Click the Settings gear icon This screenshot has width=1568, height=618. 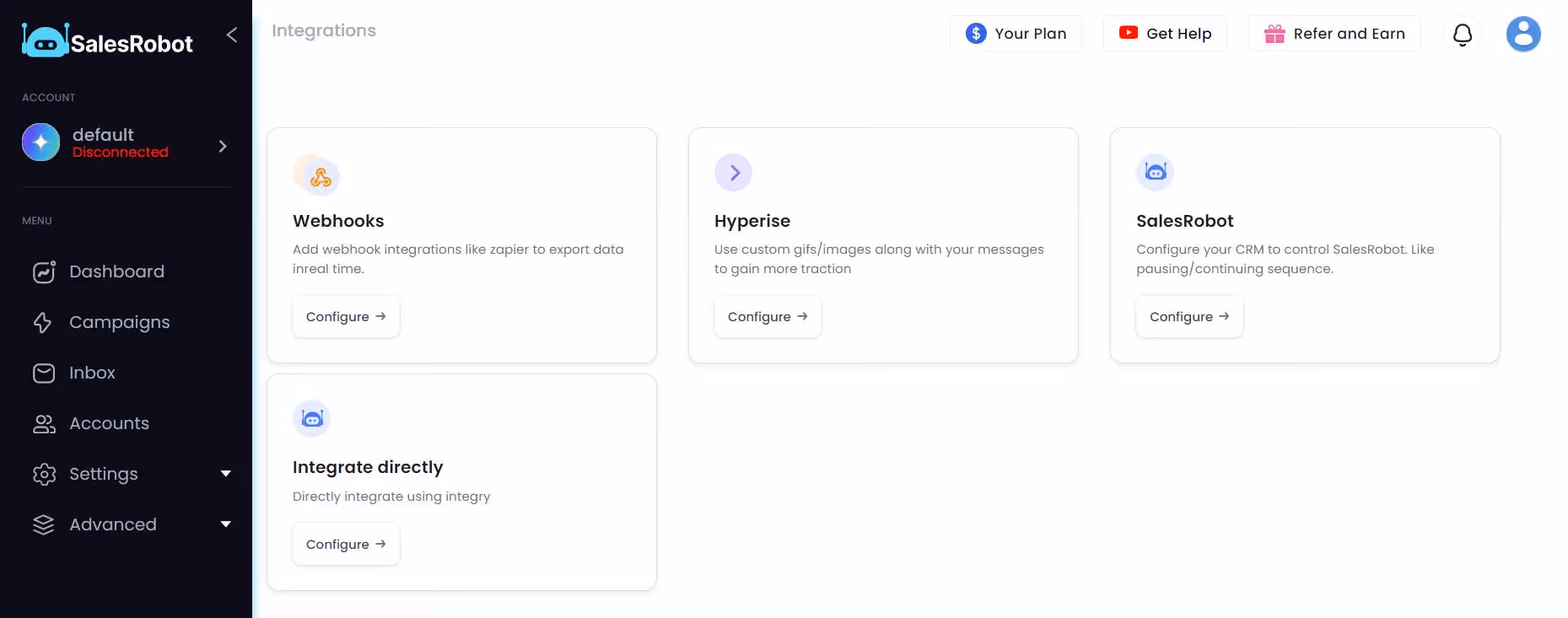tap(44, 474)
